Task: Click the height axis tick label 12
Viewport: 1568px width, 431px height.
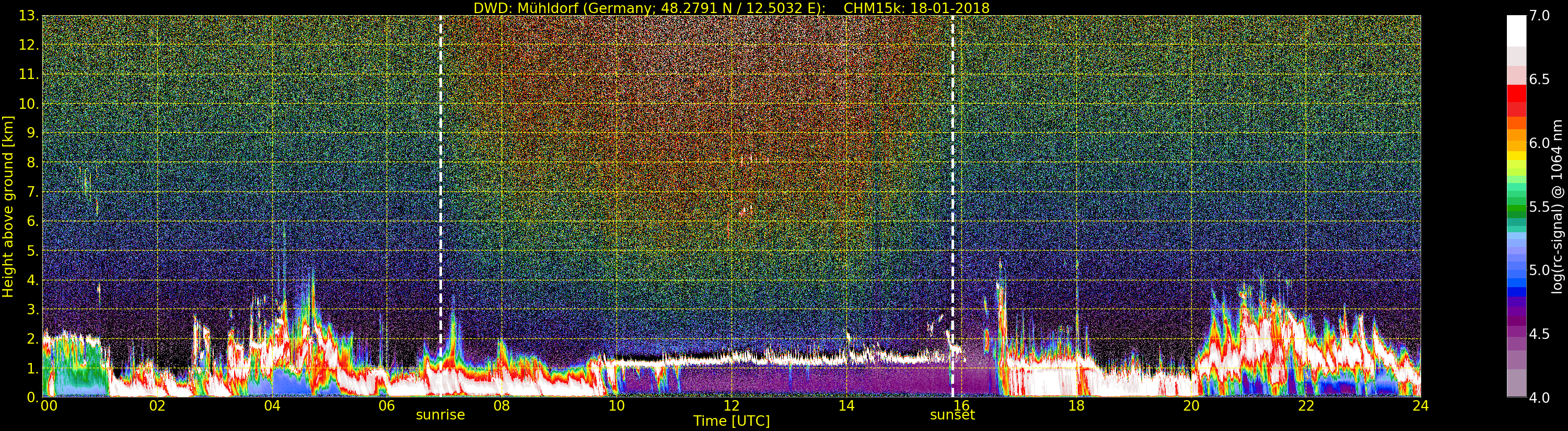Action: (29, 45)
